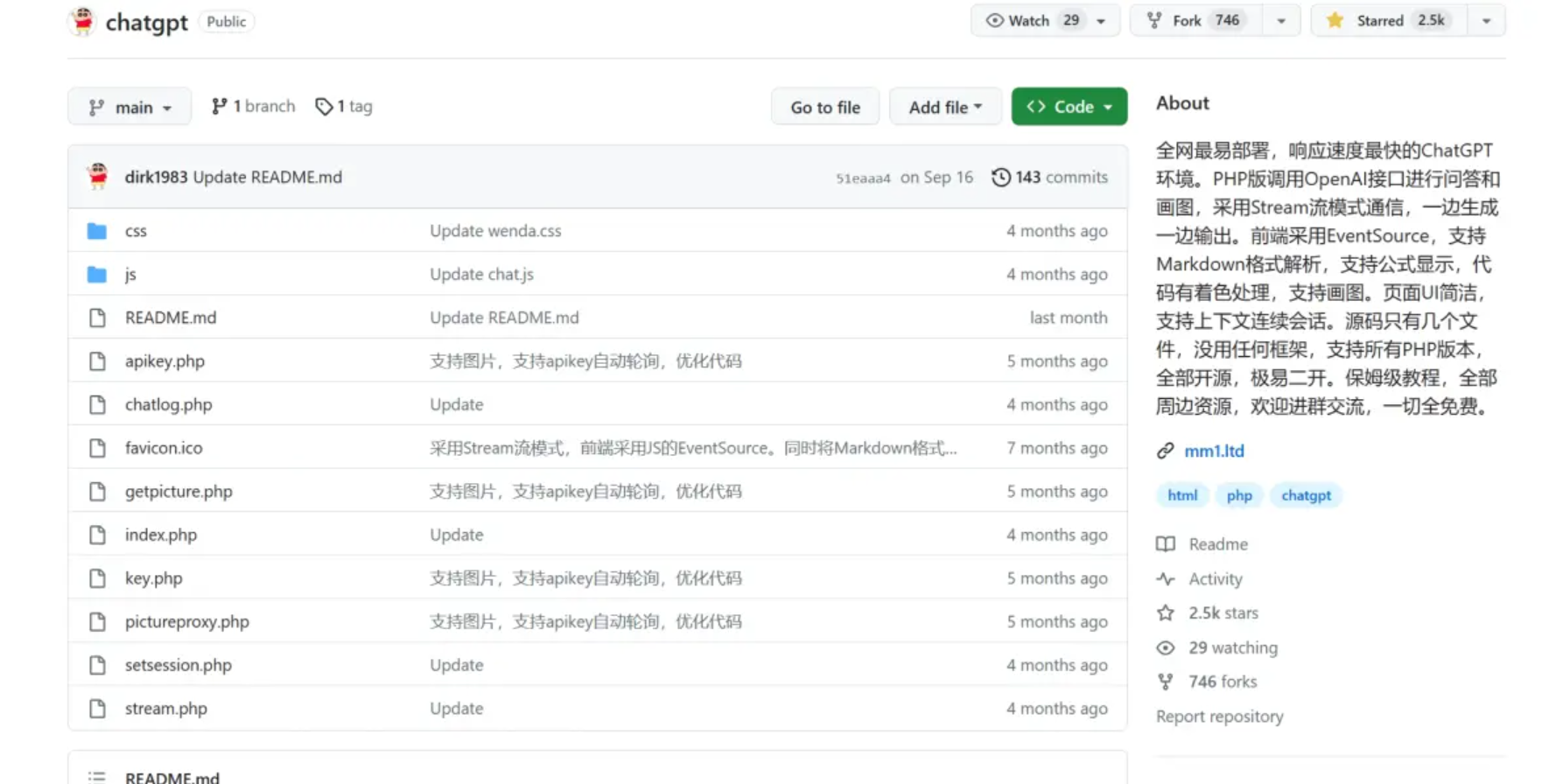Click the fork icon on Fork button
The width and height of the screenshot is (1556, 784).
(1154, 20)
